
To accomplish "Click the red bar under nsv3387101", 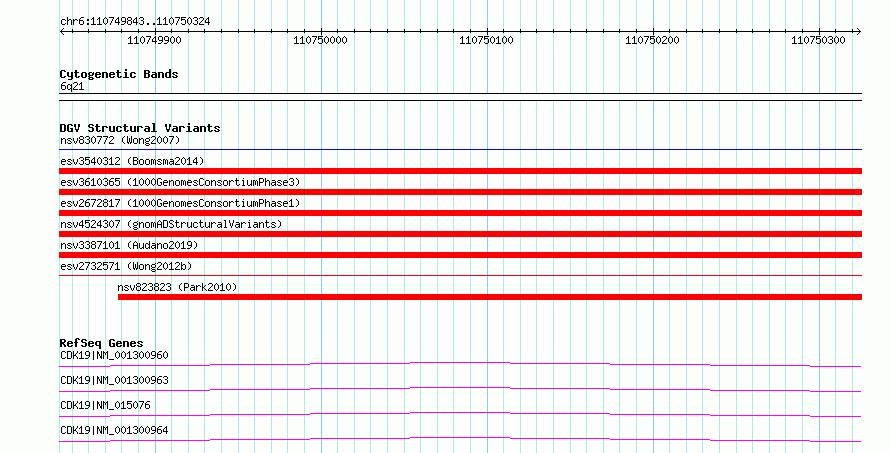I will pyautogui.click(x=460, y=255).
